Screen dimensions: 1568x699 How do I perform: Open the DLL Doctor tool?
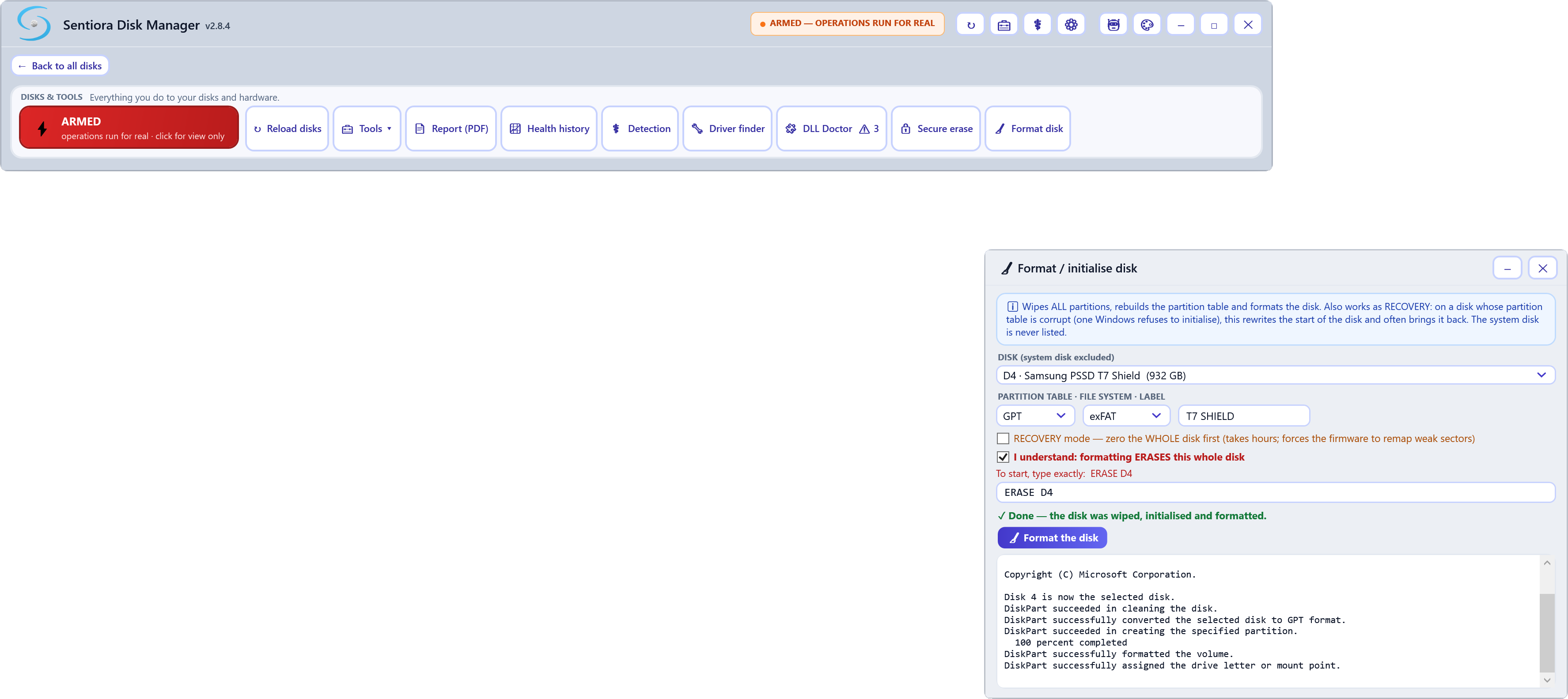(x=831, y=128)
